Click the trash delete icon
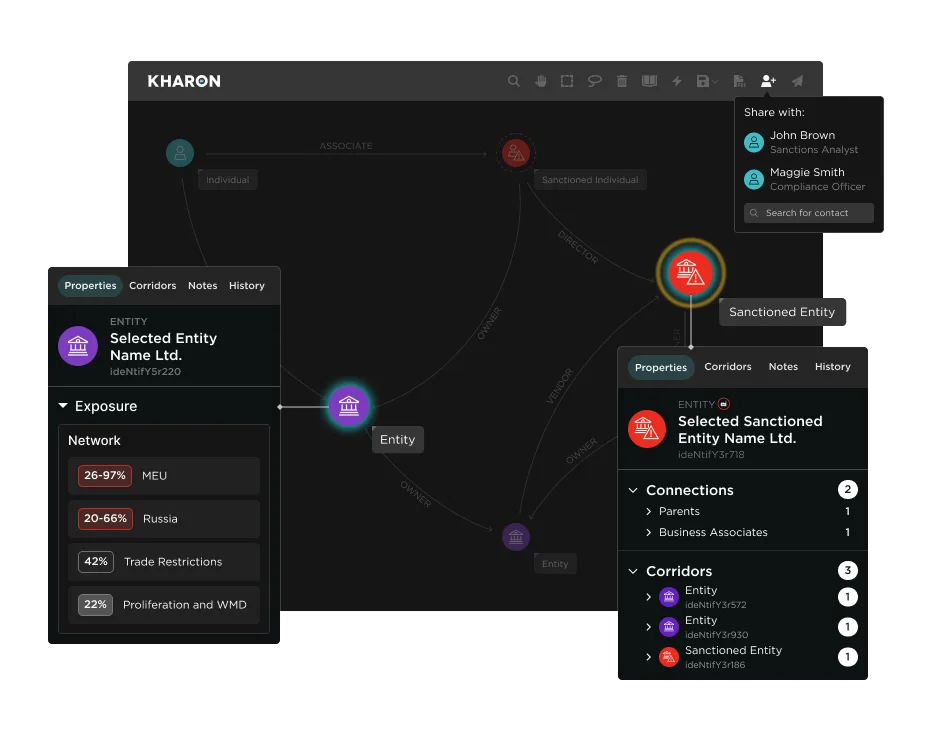 tap(622, 81)
